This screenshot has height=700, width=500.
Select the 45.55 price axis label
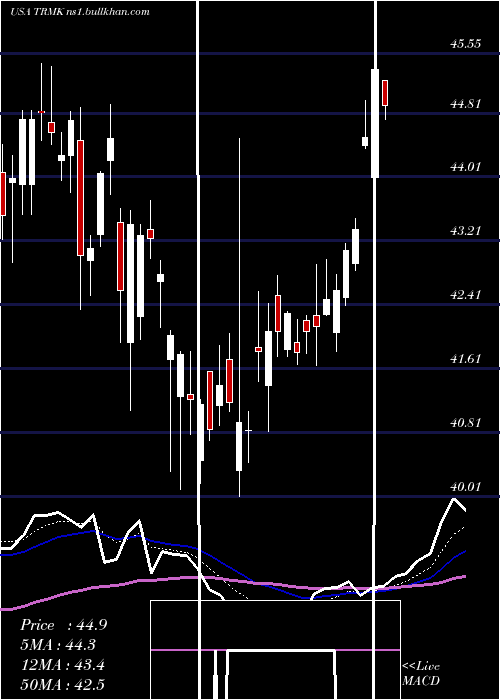[465, 44]
